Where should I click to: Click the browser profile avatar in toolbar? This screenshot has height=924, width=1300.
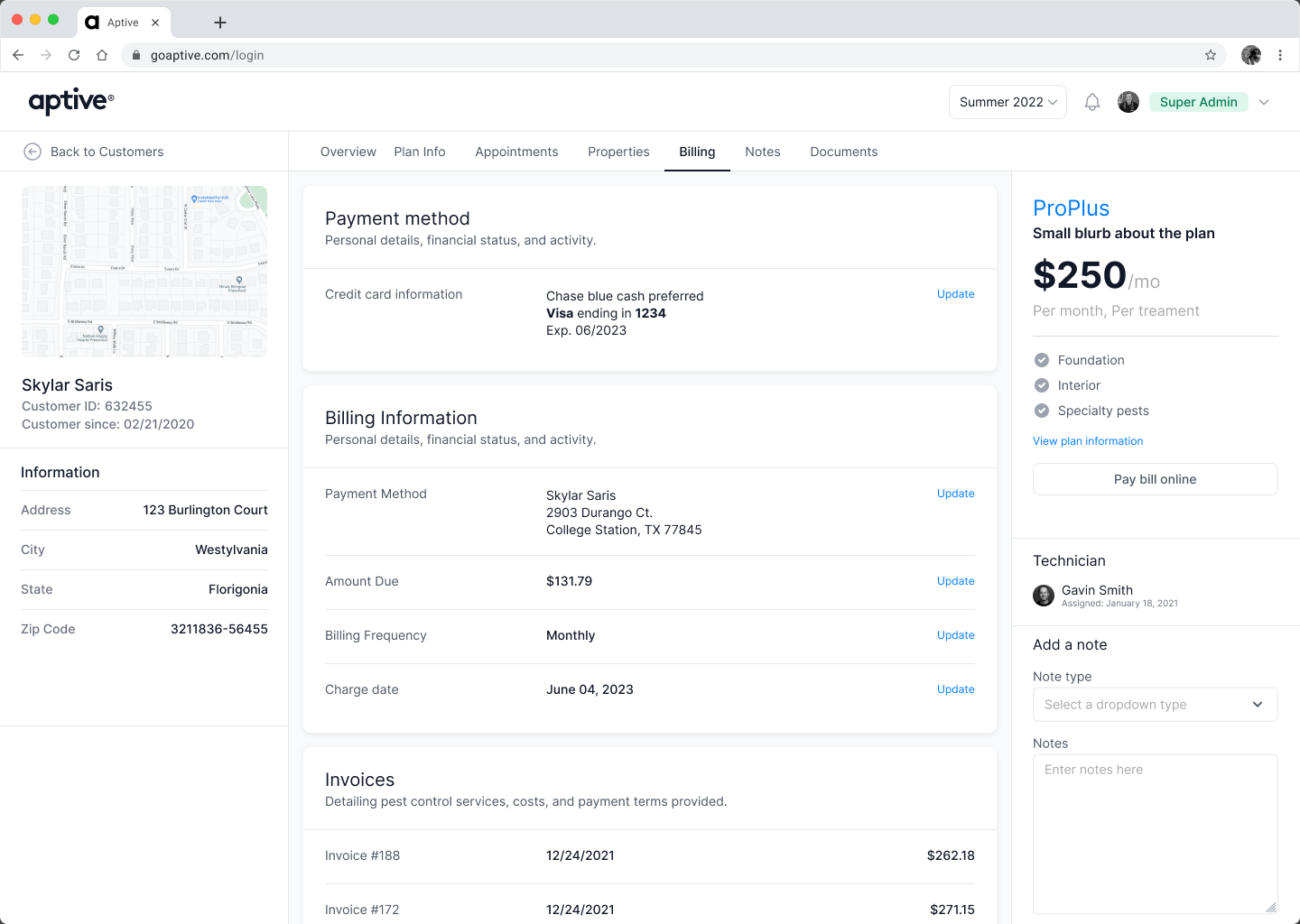tap(1251, 55)
